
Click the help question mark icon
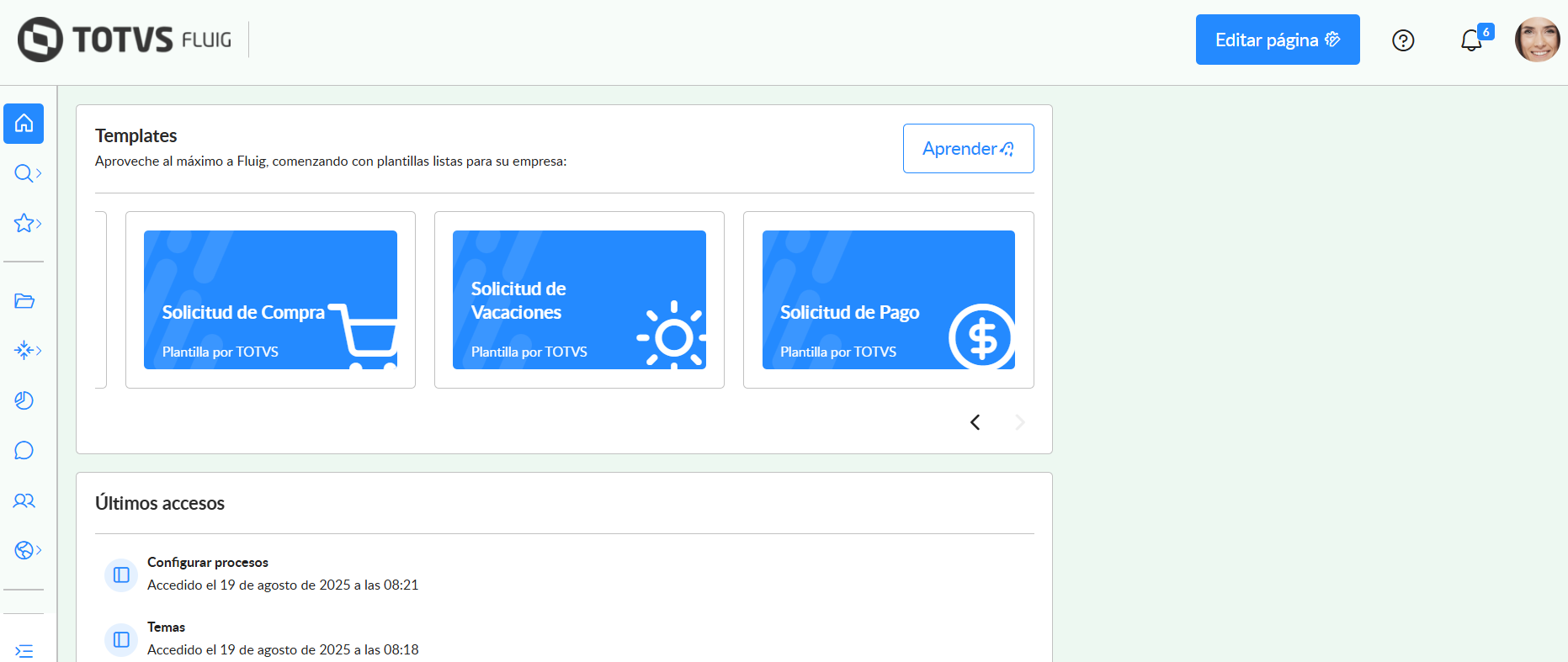1403,40
